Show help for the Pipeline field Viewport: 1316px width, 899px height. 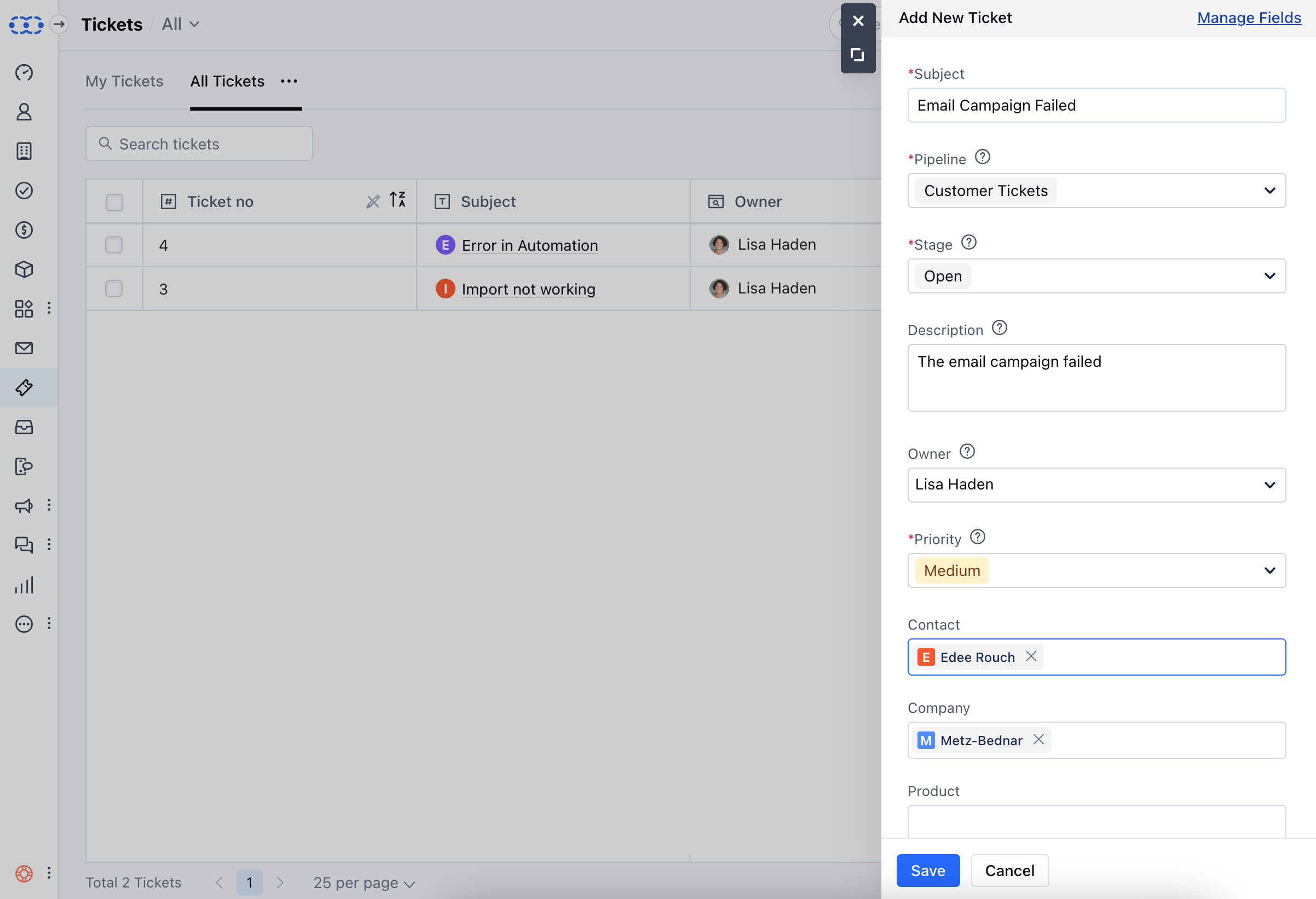click(983, 157)
